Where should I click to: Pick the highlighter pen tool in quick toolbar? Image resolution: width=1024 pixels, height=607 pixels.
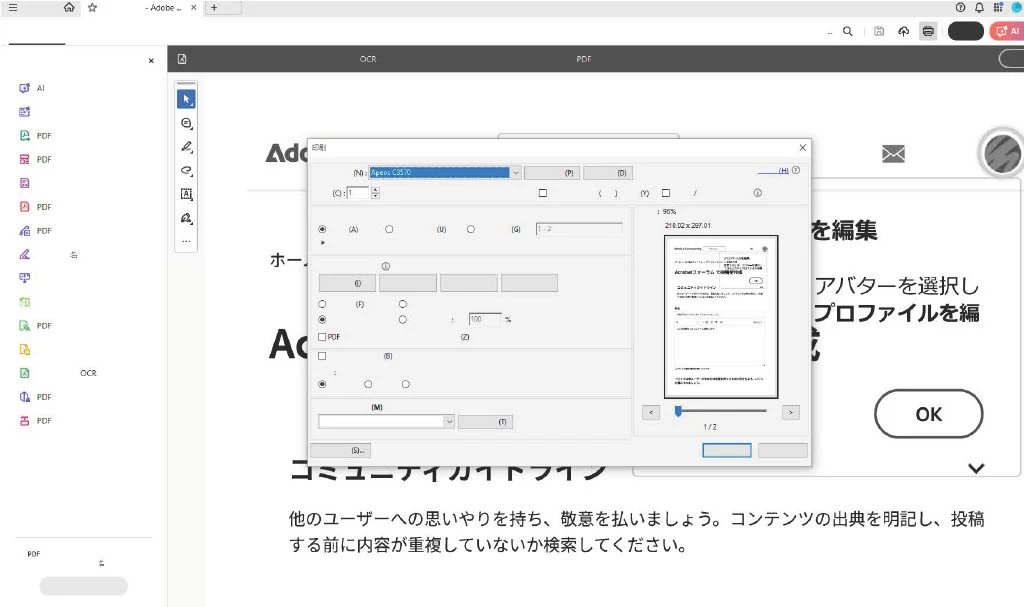pos(186,146)
